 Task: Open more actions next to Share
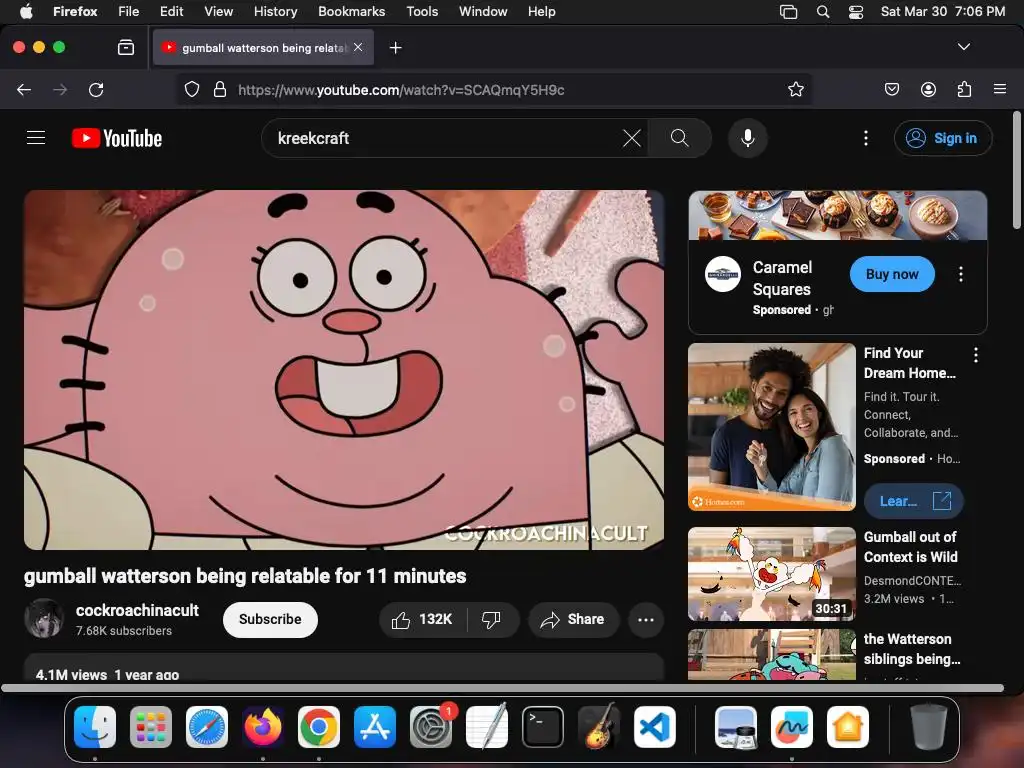(x=646, y=619)
